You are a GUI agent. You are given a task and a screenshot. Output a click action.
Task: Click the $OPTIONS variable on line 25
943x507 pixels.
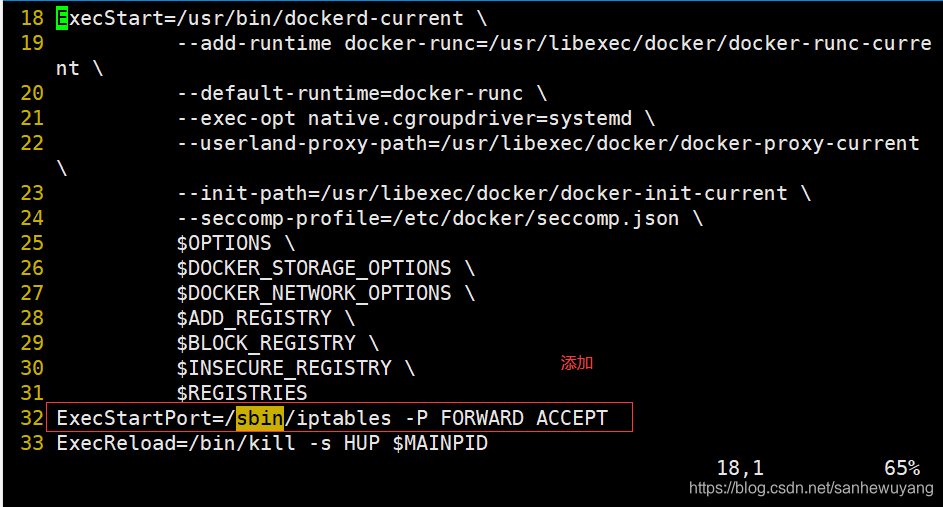223,243
